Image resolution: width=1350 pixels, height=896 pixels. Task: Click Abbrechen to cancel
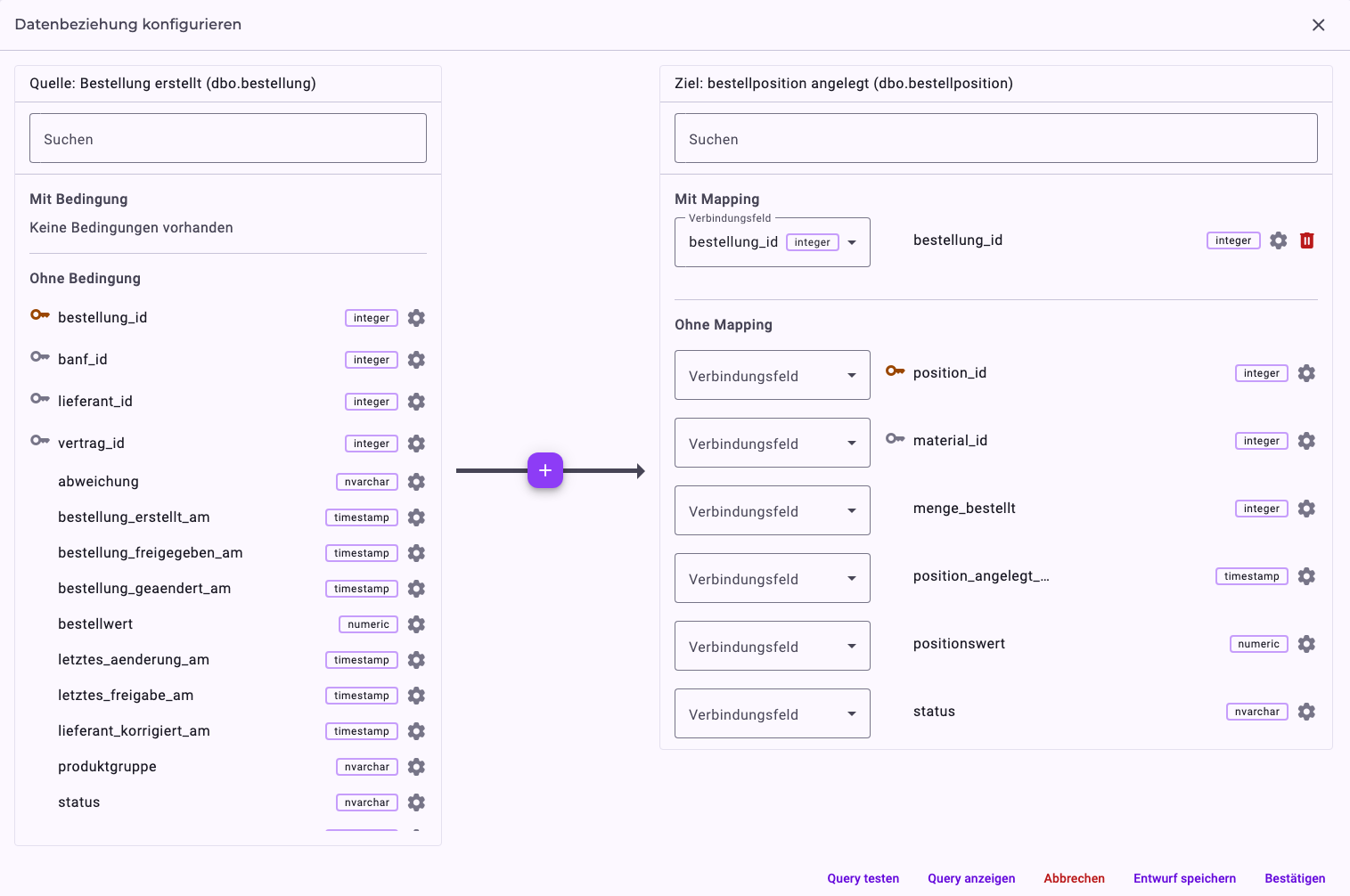1075,878
